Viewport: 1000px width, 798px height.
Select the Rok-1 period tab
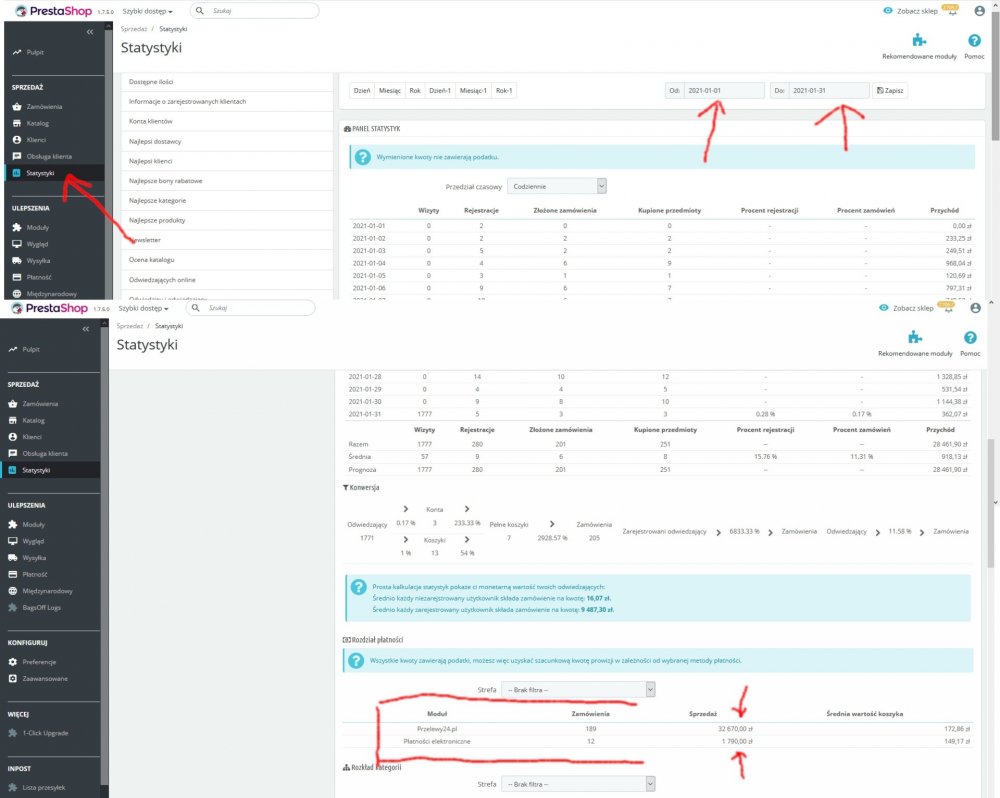pos(504,91)
